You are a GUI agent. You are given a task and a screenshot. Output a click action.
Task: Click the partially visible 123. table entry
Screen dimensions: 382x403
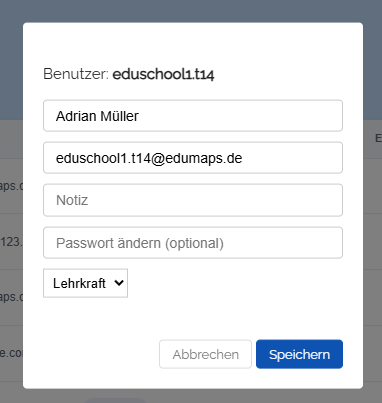click(x=11, y=242)
